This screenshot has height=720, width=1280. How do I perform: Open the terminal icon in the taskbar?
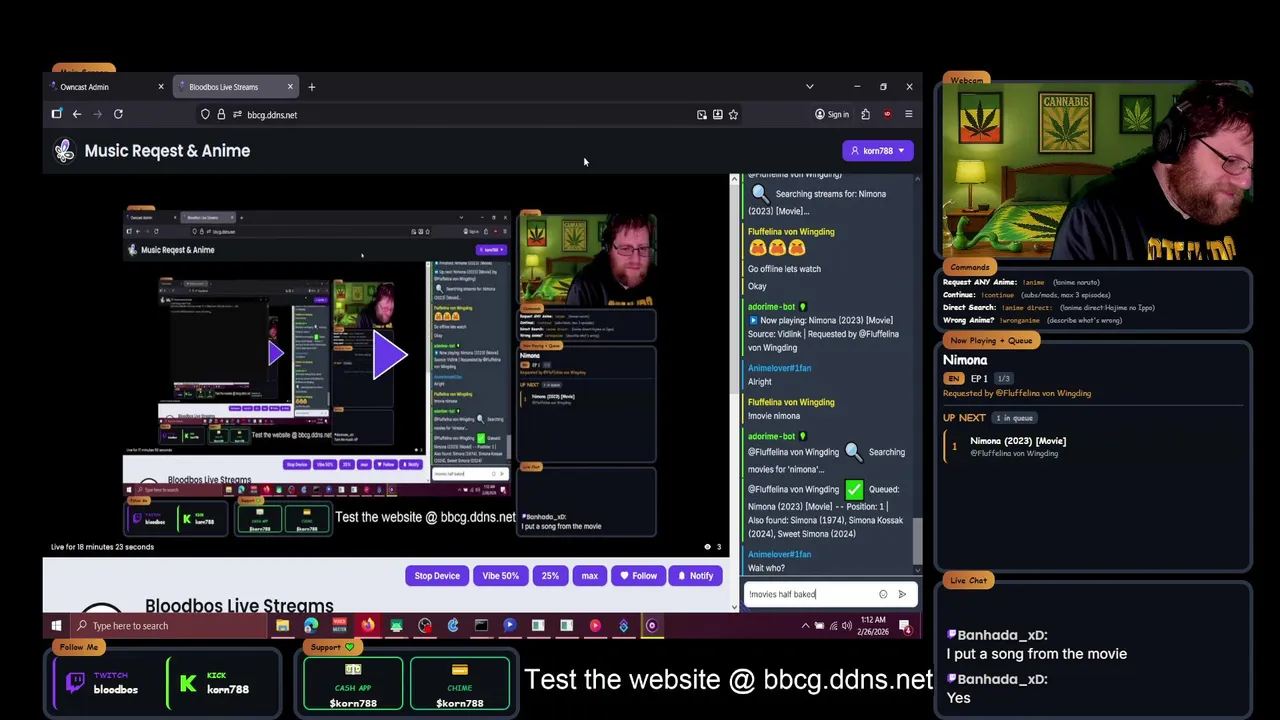pyautogui.click(x=481, y=626)
